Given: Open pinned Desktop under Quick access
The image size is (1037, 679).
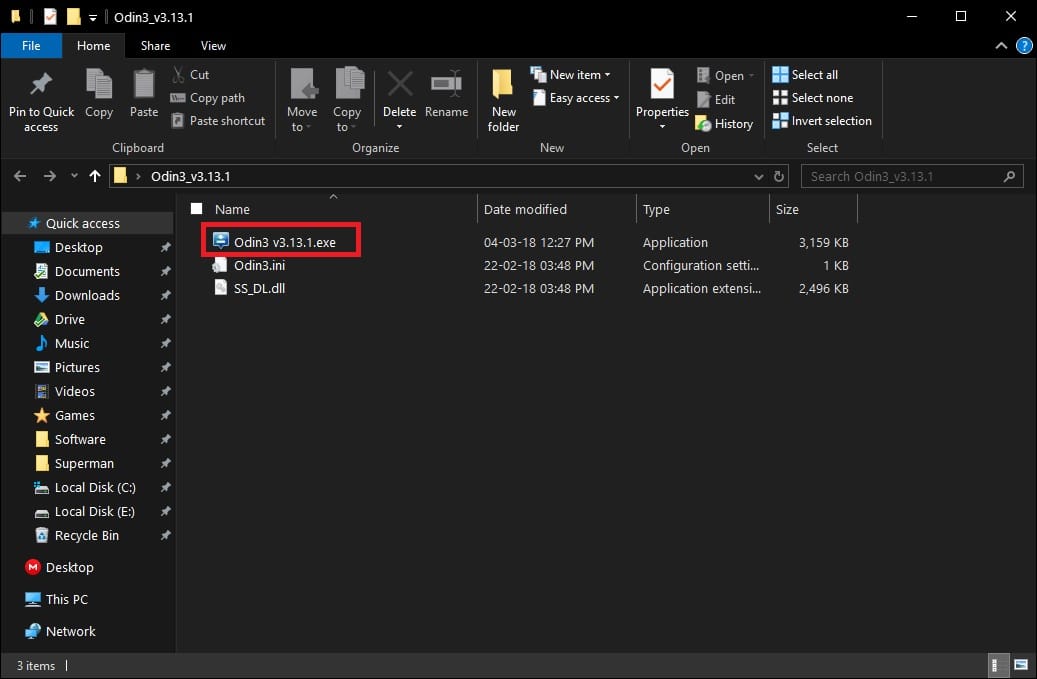Looking at the screenshot, I should tap(79, 247).
